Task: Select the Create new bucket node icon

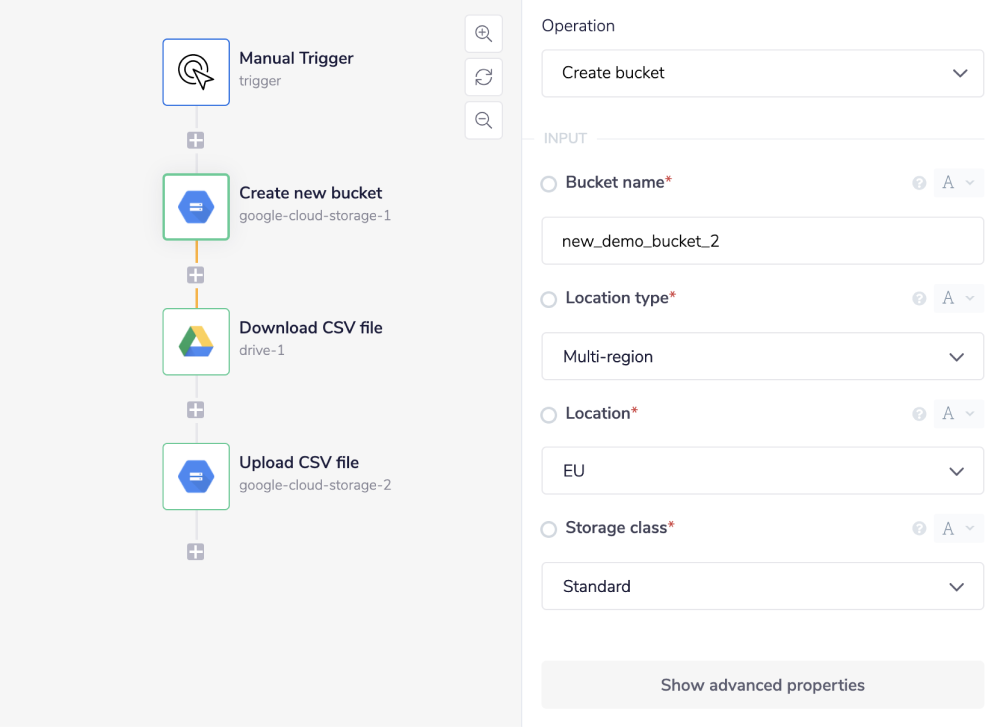Action: click(196, 207)
